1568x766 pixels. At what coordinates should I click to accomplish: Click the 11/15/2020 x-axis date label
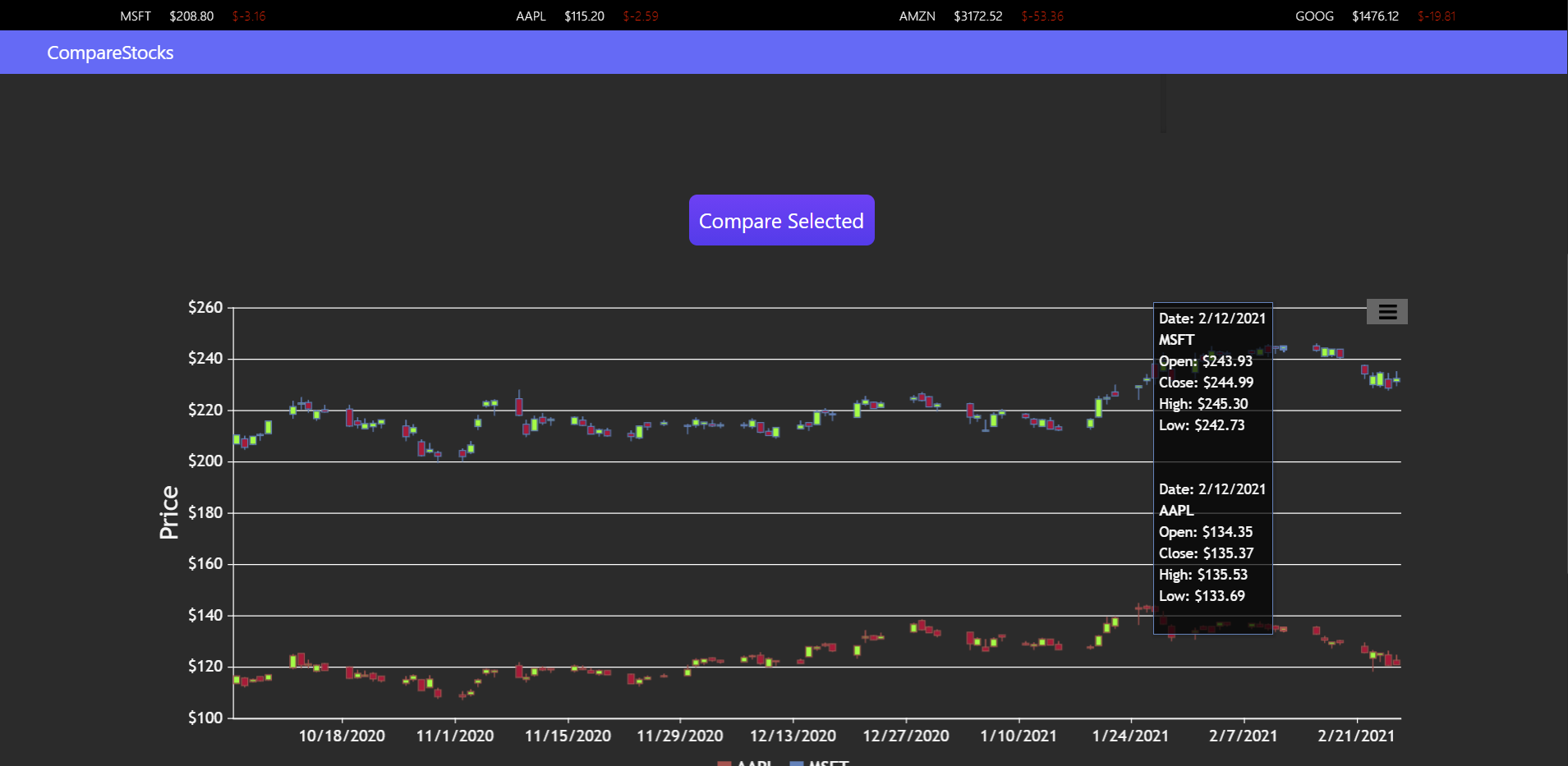click(568, 736)
